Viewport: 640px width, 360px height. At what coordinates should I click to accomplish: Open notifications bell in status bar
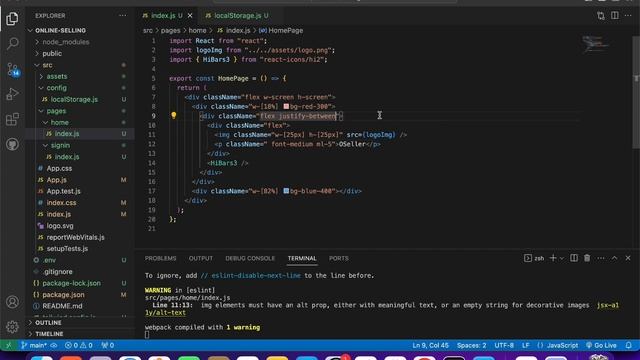point(629,345)
